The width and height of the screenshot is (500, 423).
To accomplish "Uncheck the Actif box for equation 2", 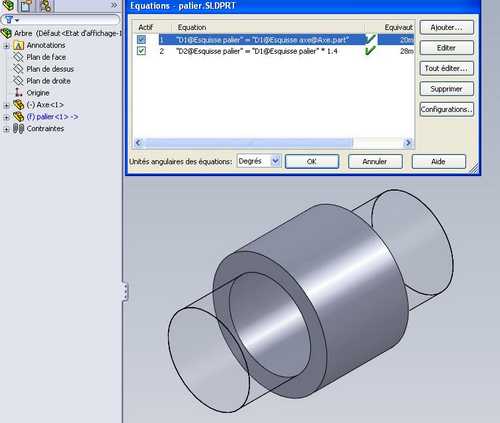I will tap(141, 51).
